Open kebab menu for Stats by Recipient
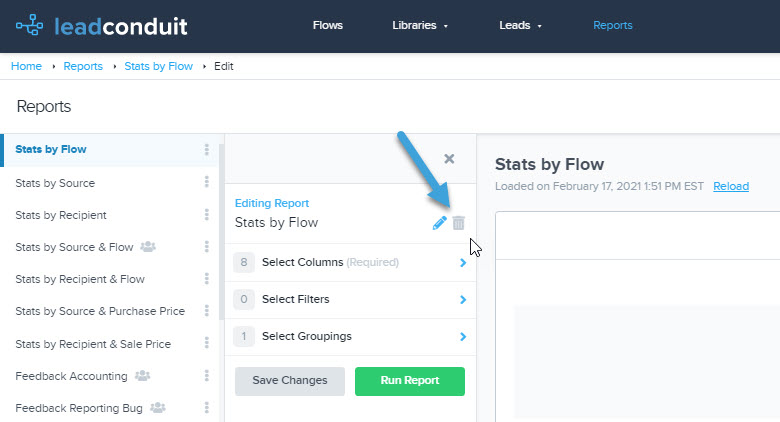 (x=207, y=215)
